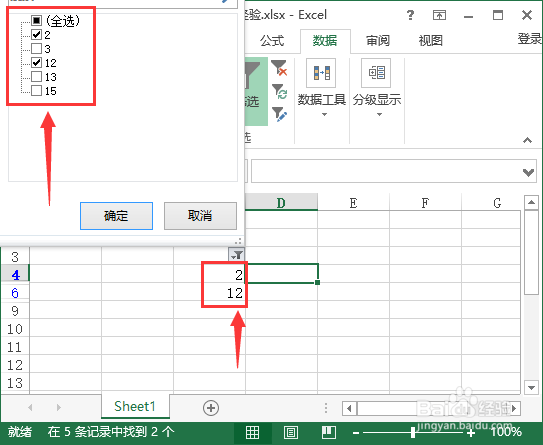This screenshot has width=543, height=445.
Task: Collapse the ribbon with caret arrow
Action: click(x=527, y=140)
